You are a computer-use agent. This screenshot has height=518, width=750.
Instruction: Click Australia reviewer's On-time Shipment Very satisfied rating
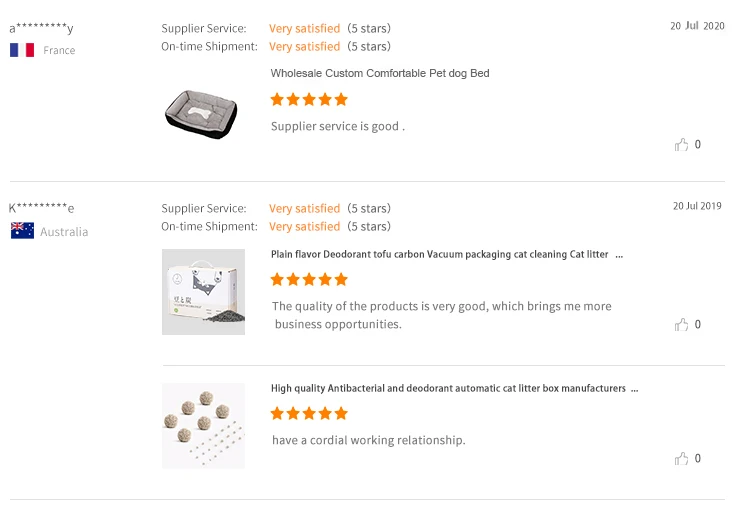pos(304,227)
